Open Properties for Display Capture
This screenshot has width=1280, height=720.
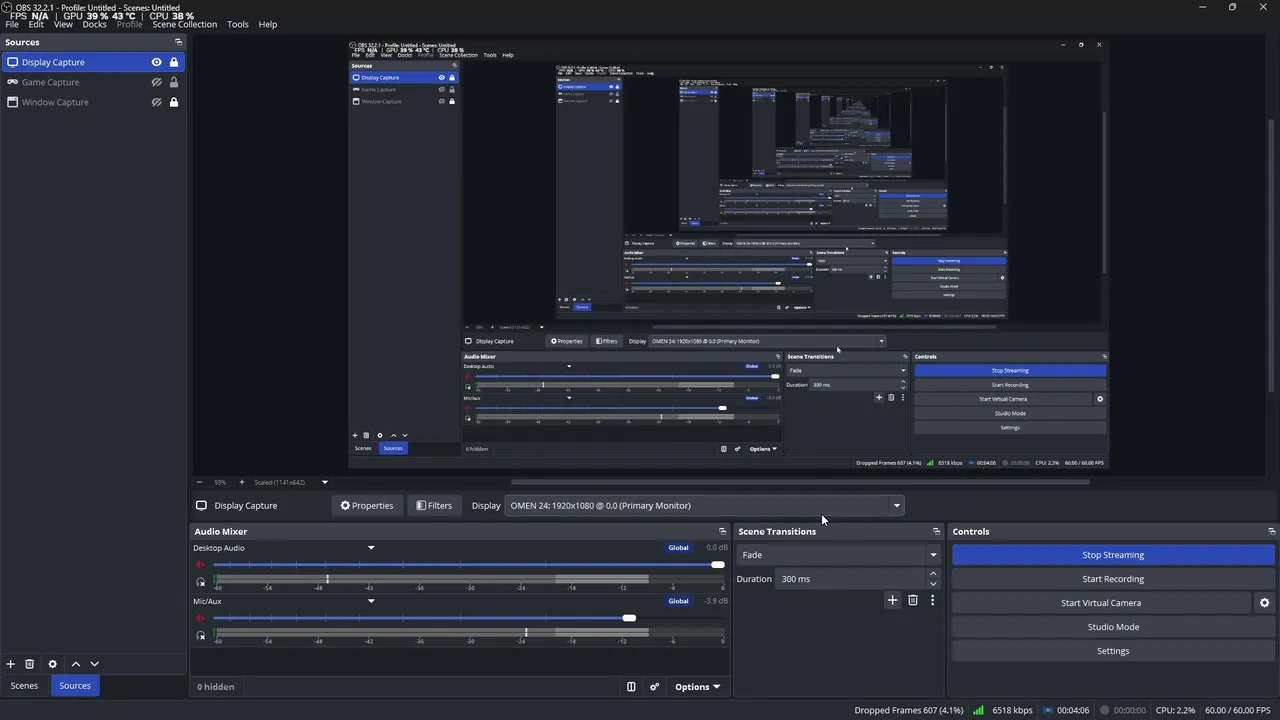click(367, 506)
